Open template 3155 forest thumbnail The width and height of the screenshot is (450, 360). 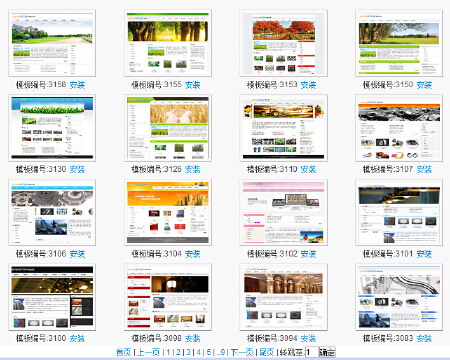[x=168, y=43]
